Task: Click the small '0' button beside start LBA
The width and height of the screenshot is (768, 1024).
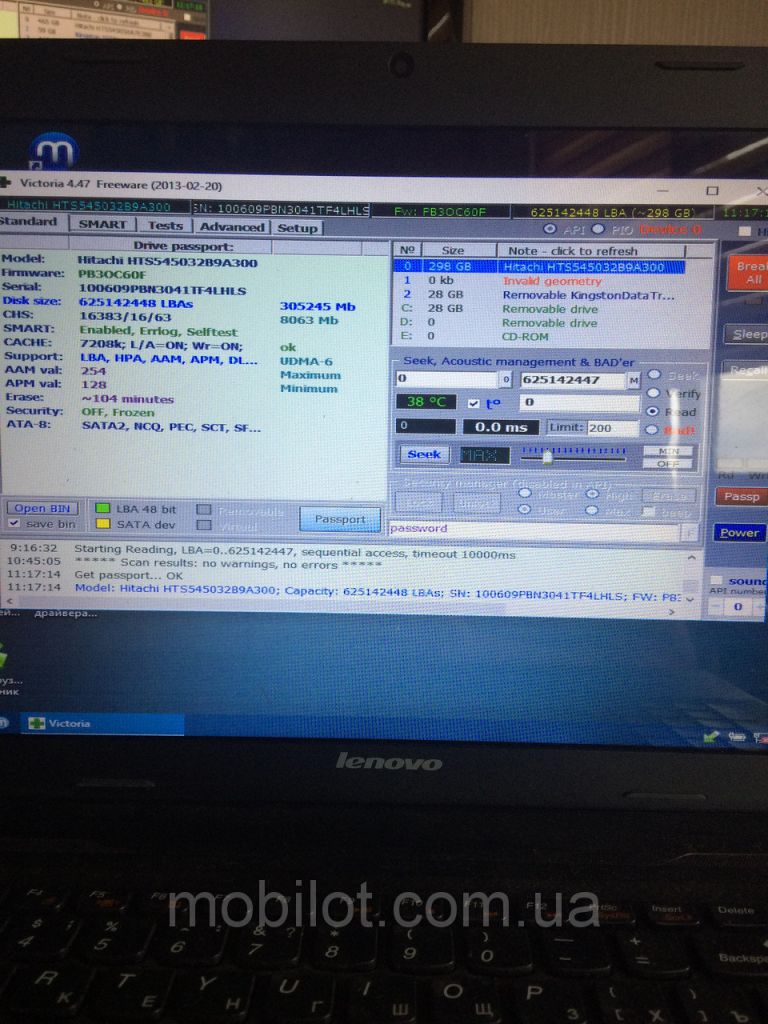Action: pyautogui.click(x=505, y=379)
